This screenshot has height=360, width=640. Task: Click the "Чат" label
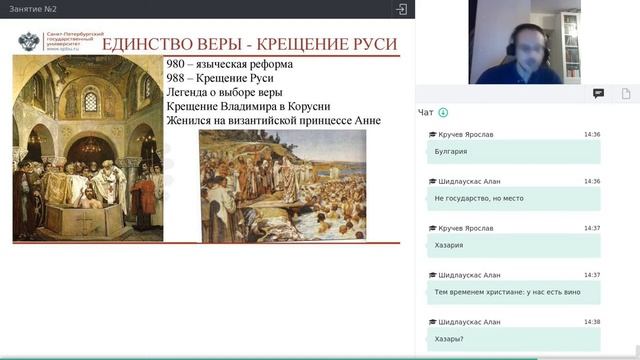pyautogui.click(x=425, y=113)
